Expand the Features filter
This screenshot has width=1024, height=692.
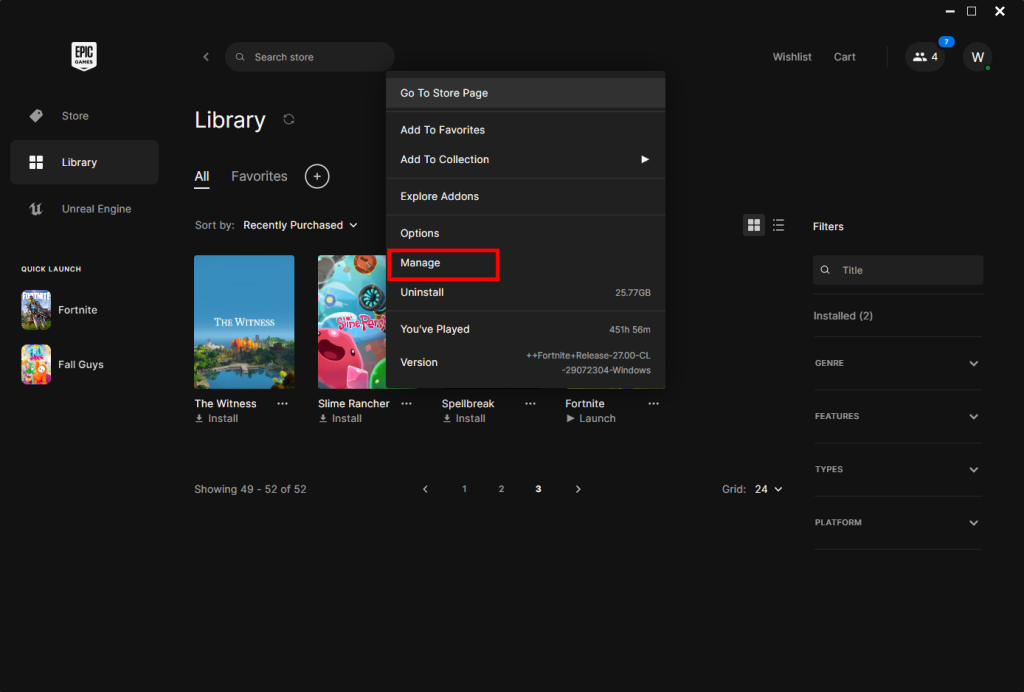(898, 417)
